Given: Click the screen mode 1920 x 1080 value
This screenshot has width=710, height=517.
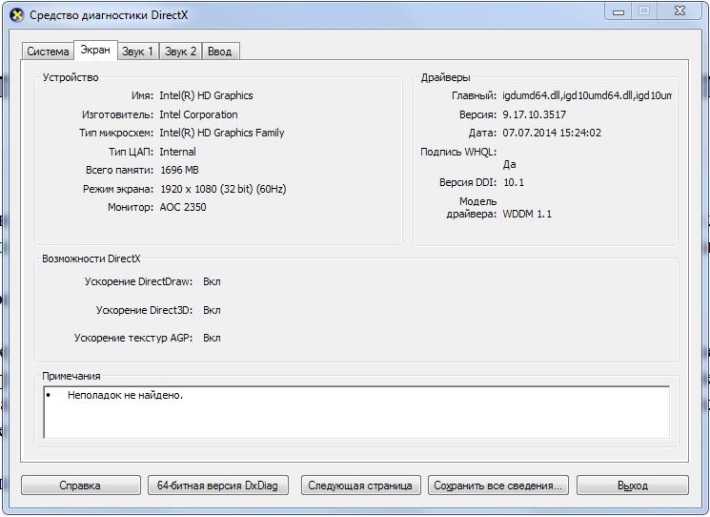Looking at the screenshot, I should (x=223, y=188).
